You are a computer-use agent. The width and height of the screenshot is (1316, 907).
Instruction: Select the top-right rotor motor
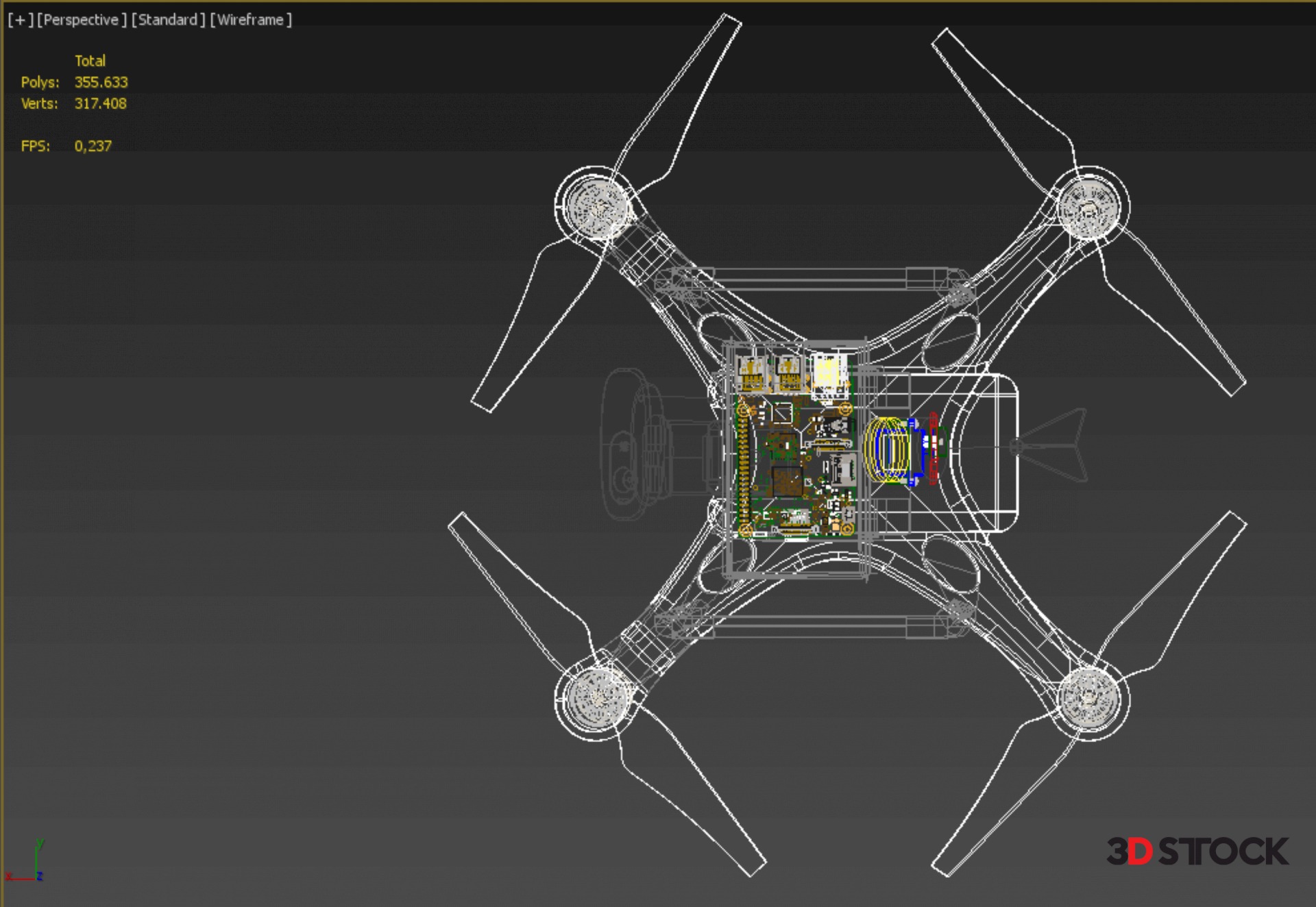point(1088,207)
